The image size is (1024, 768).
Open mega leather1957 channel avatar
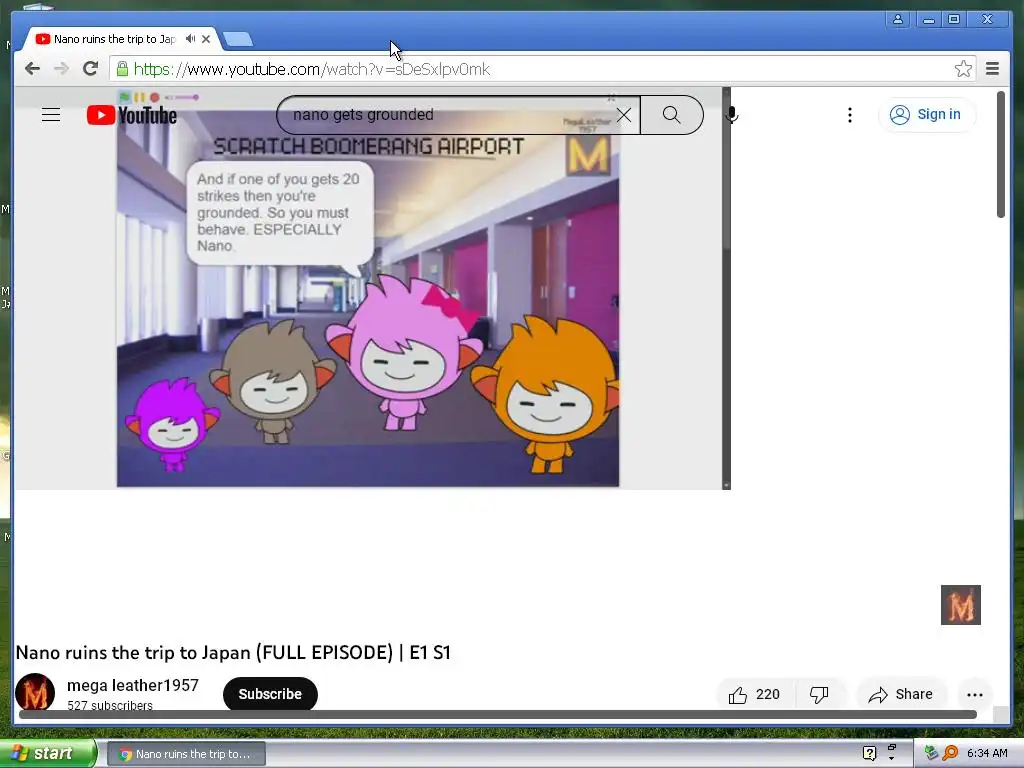35,692
